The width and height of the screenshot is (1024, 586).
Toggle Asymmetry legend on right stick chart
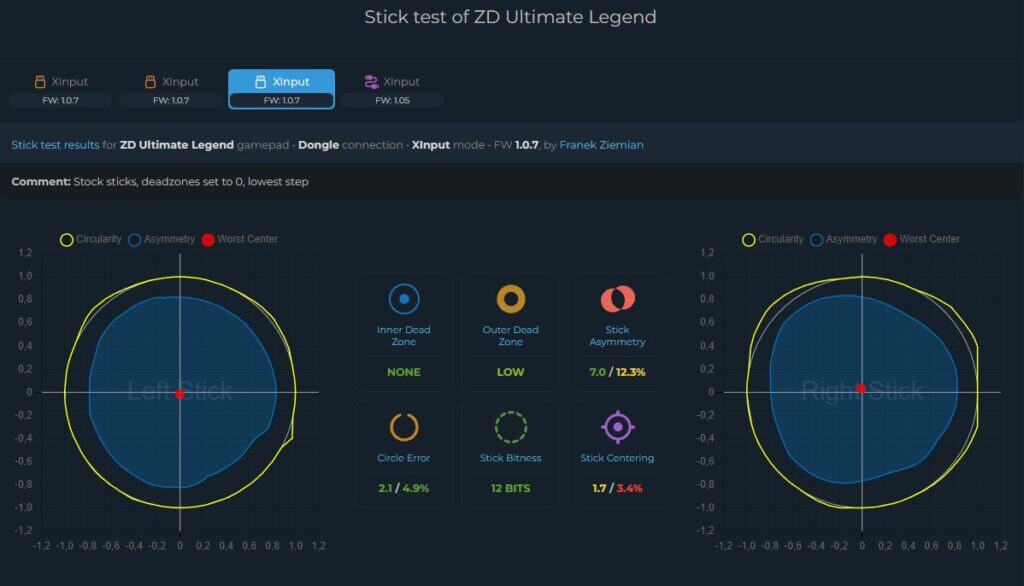[843, 239]
